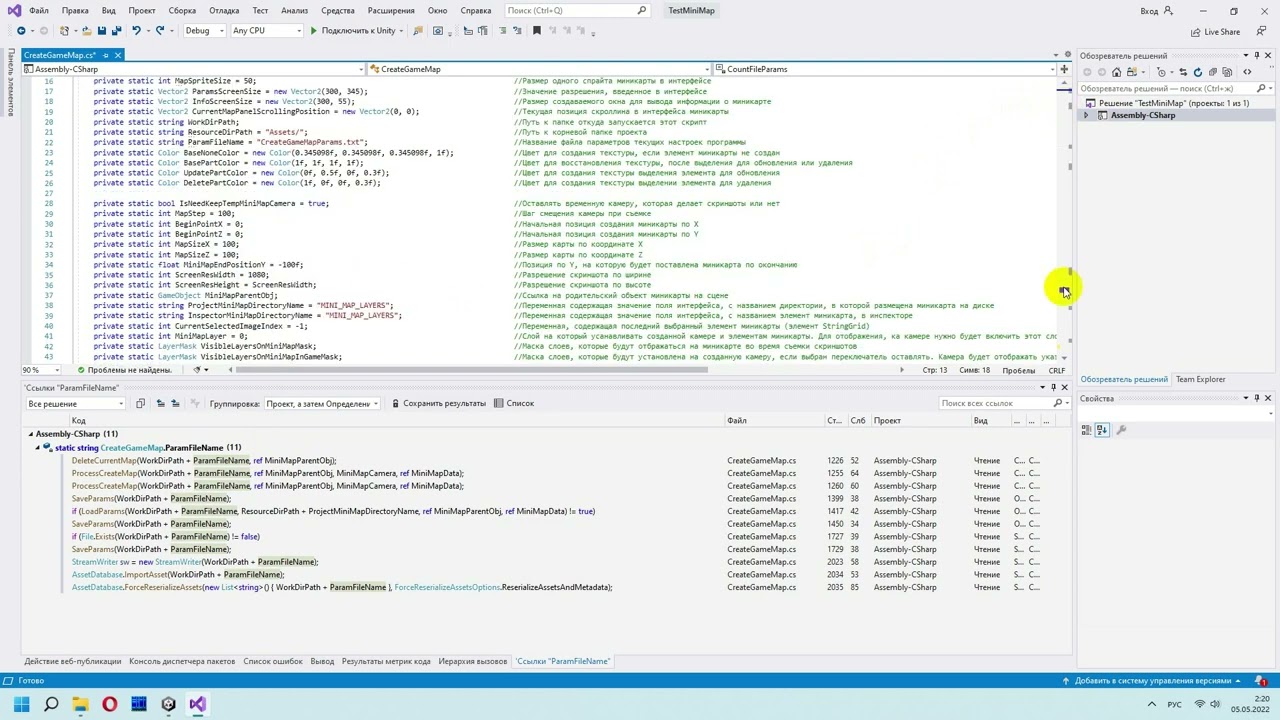Open the Отладка menu
This screenshot has width=1280, height=720.
224,10
